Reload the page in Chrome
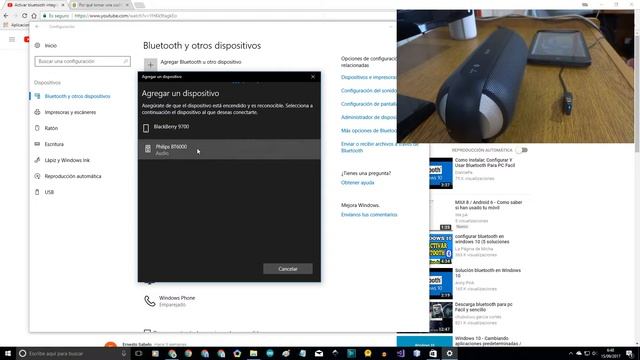Viewport: 640px width, 360px height. click(x=24, y=16)
